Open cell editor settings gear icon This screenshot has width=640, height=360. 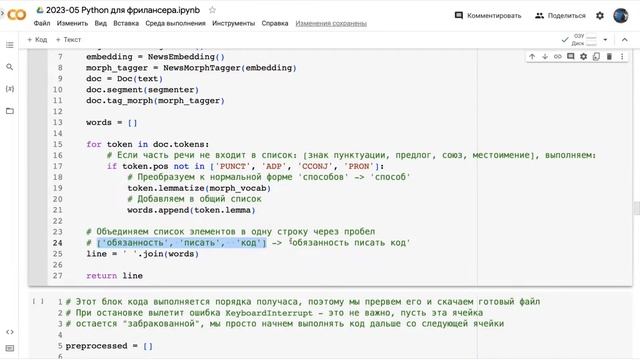coord(583,57)
